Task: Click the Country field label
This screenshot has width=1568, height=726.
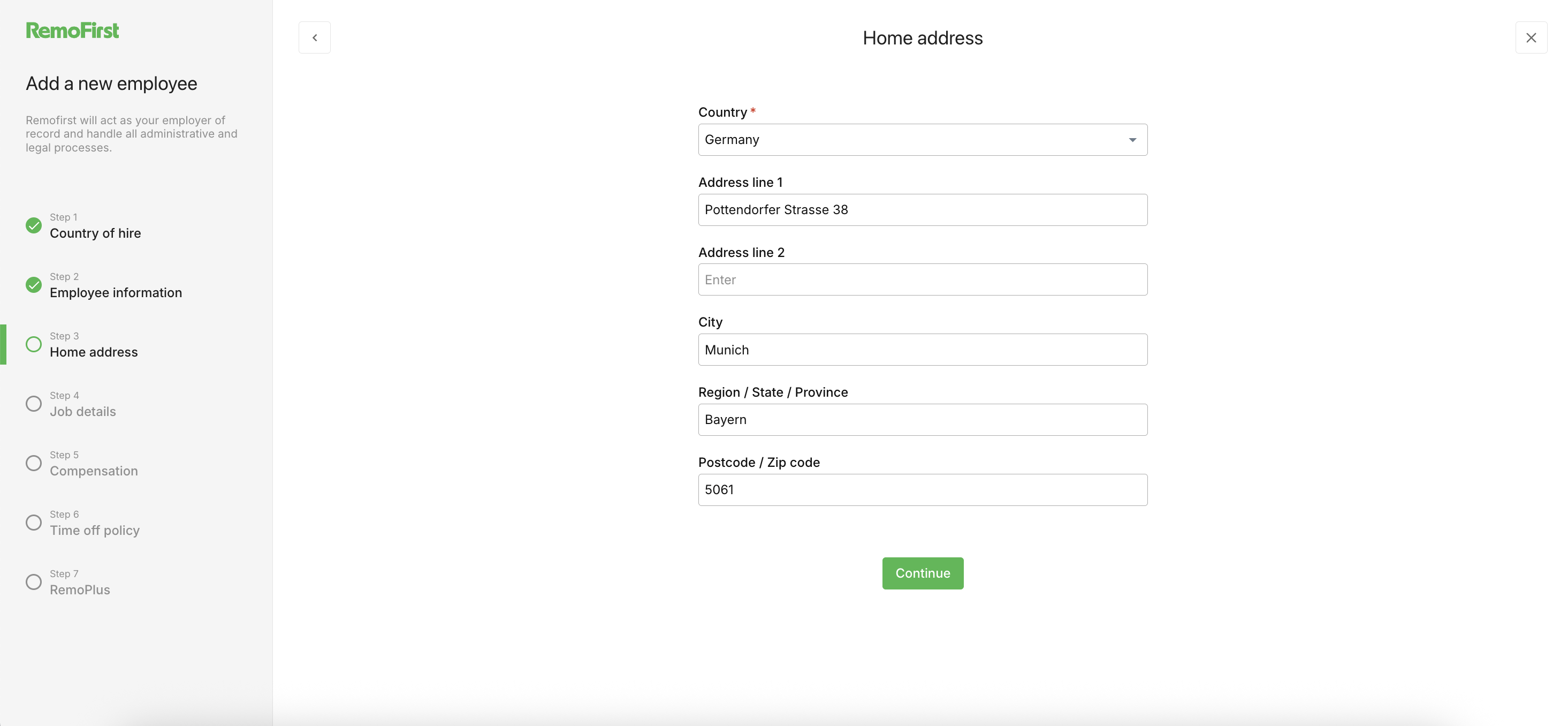Action: pos(722,112)
